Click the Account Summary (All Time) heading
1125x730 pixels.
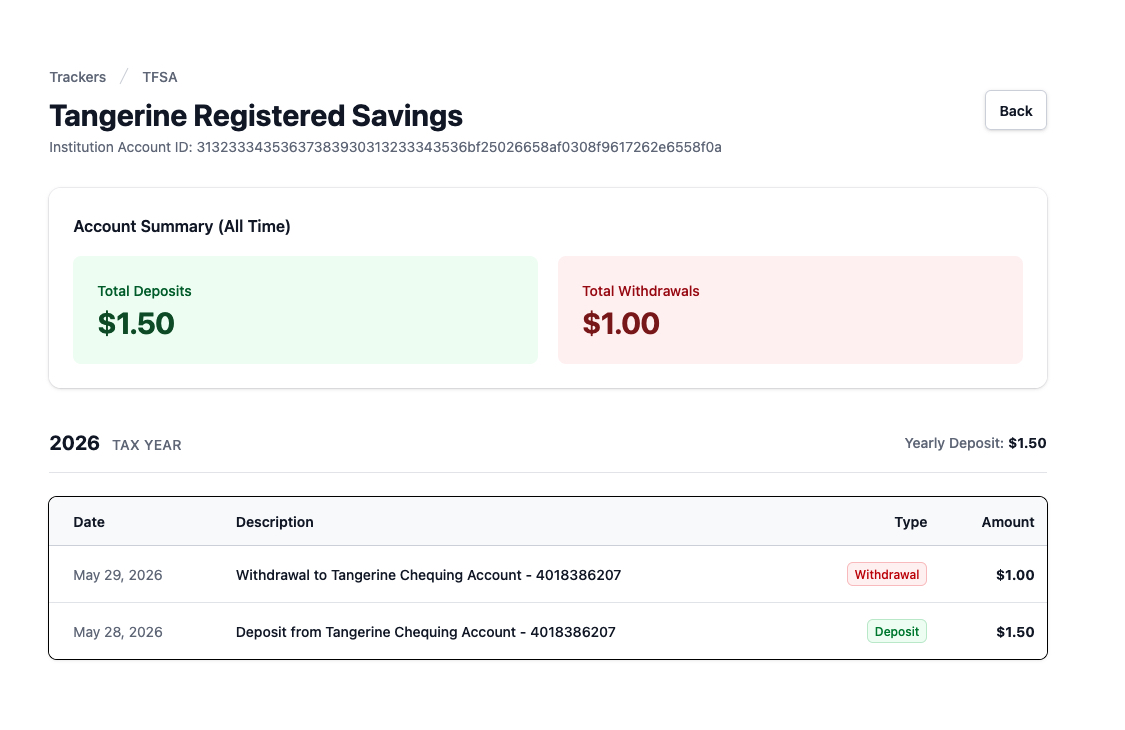click(182, 226)
